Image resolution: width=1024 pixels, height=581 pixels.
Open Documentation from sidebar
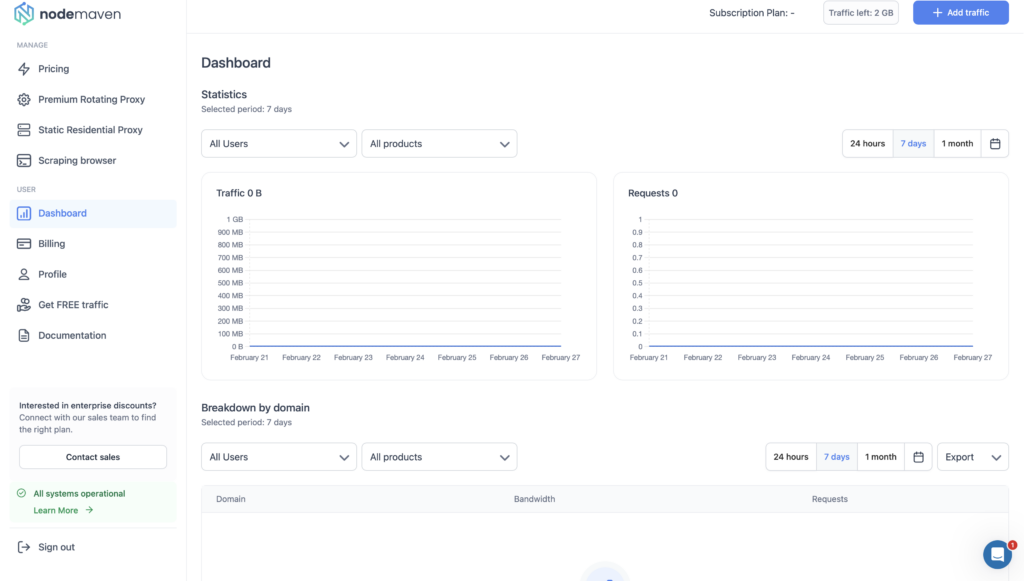pos(93,336)
